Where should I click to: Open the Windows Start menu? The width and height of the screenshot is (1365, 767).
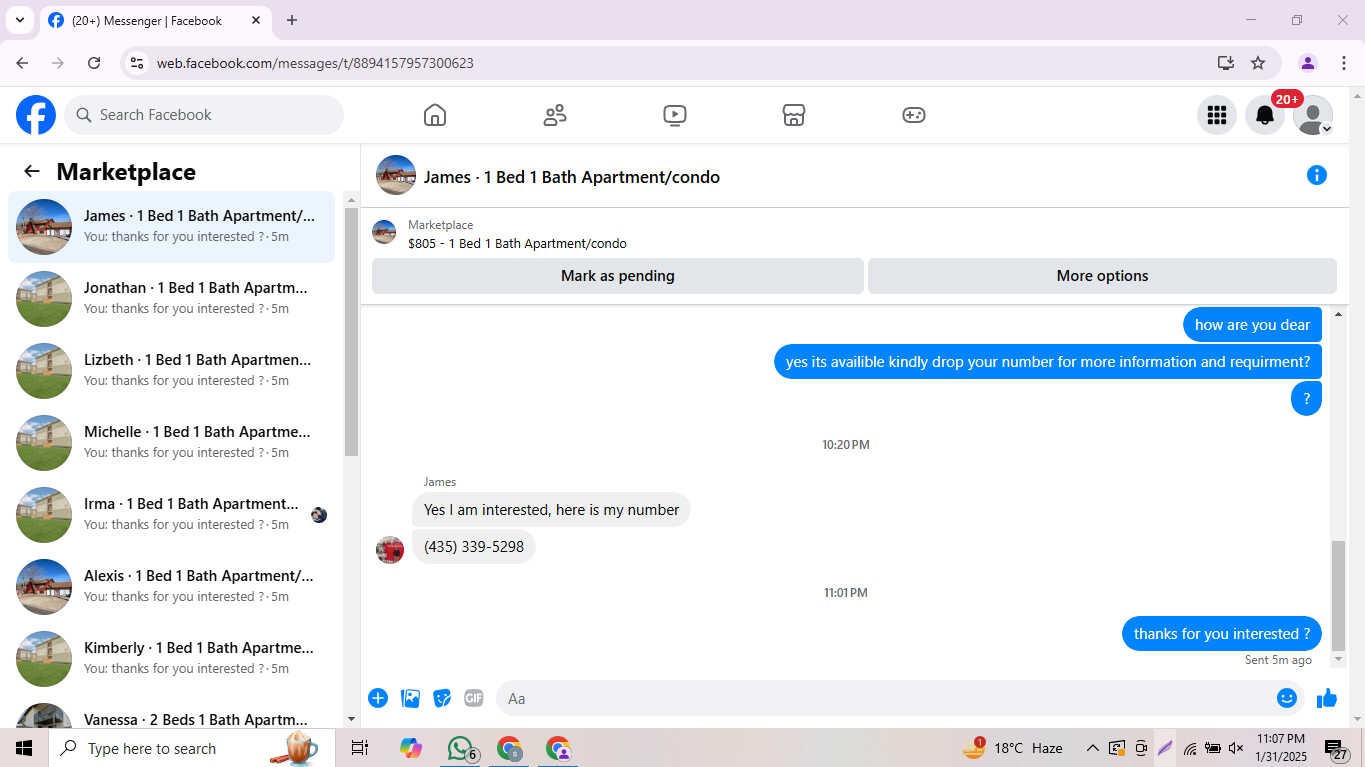[x=24, y=748]
